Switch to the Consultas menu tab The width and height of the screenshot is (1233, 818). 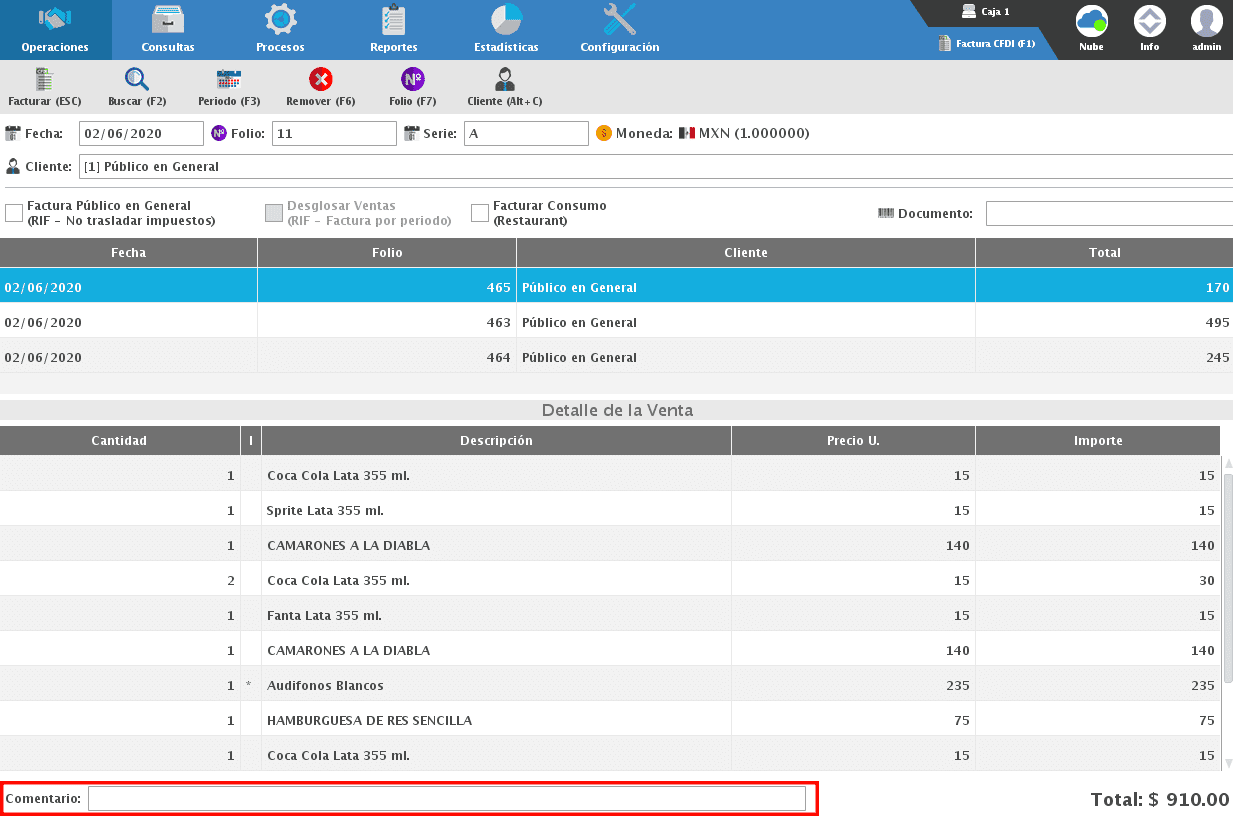click(x=168, y=30)
